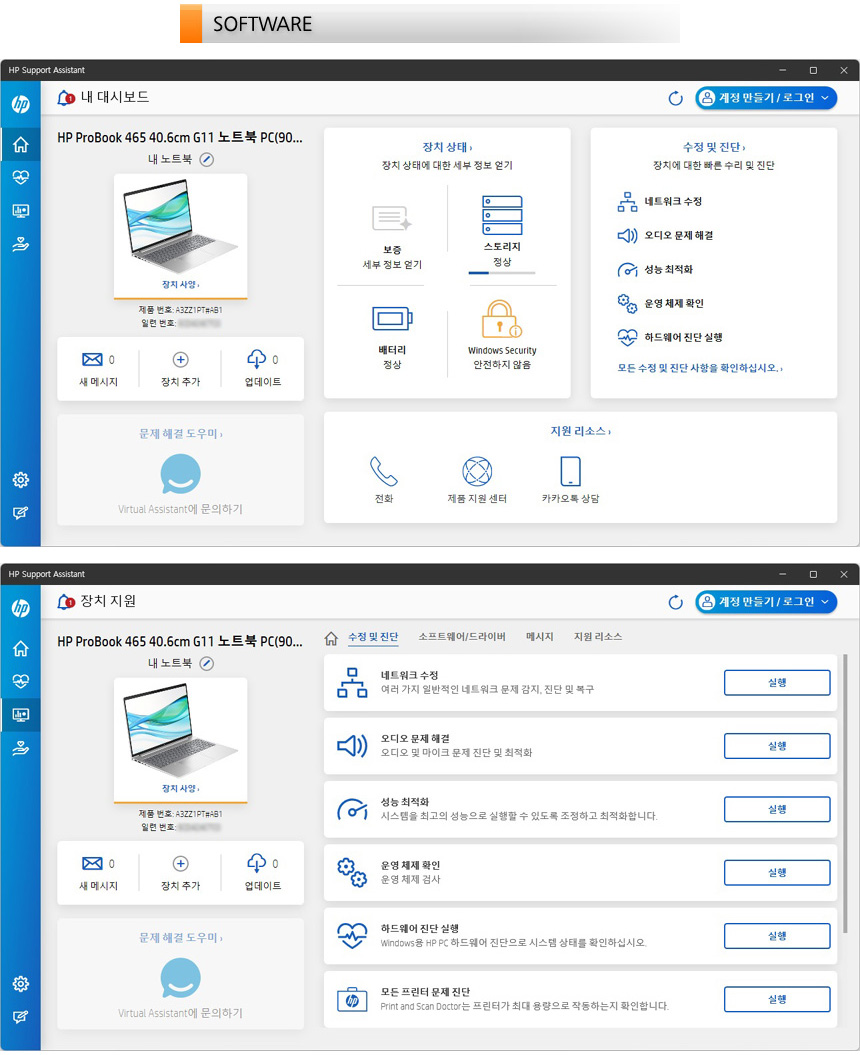860x1055 pixels.
Task: Open the 장치 사양 link in 장치 지원 window
Action: (180, 789)
